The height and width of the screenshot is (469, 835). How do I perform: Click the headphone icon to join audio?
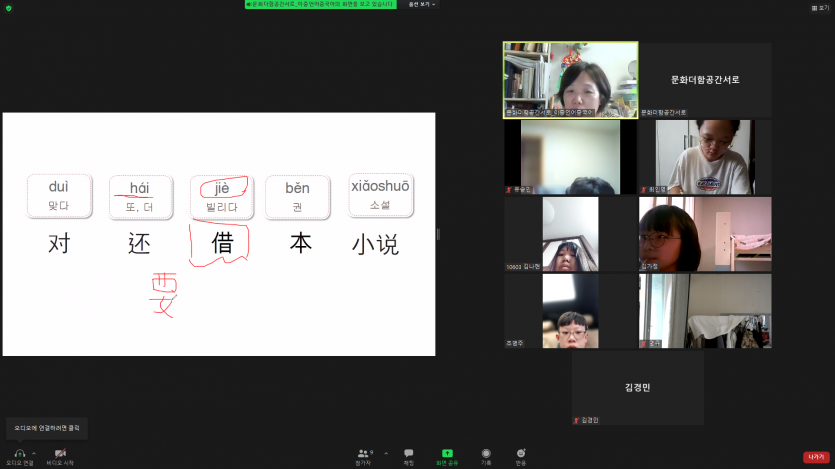point(20,453)
